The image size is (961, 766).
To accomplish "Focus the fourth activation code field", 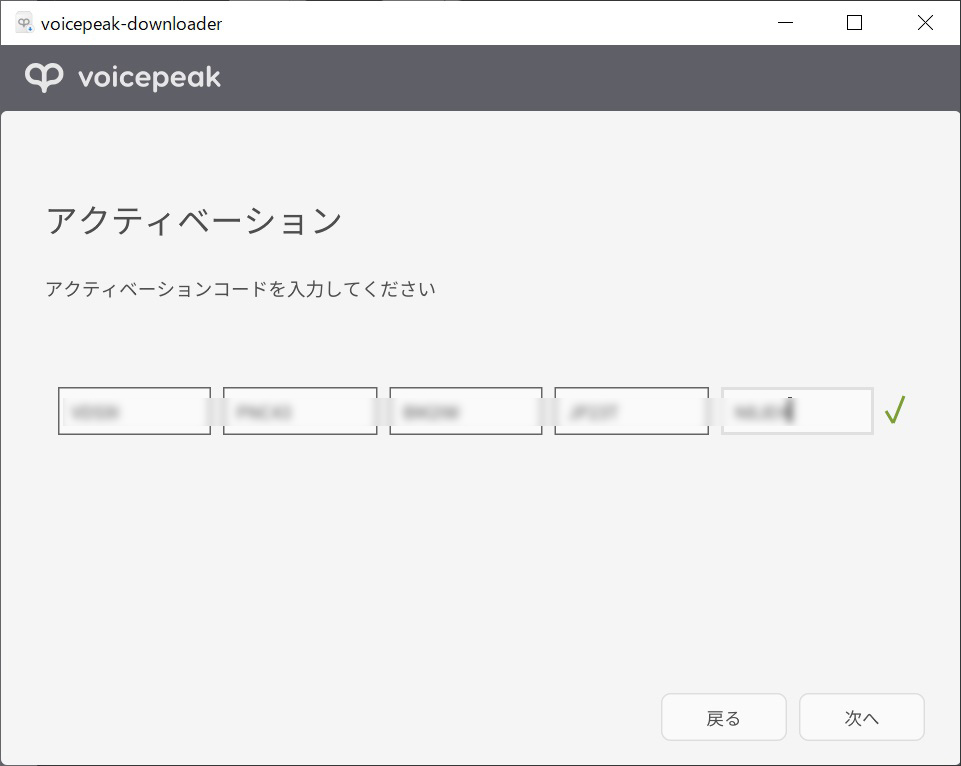I will (631, 411).
